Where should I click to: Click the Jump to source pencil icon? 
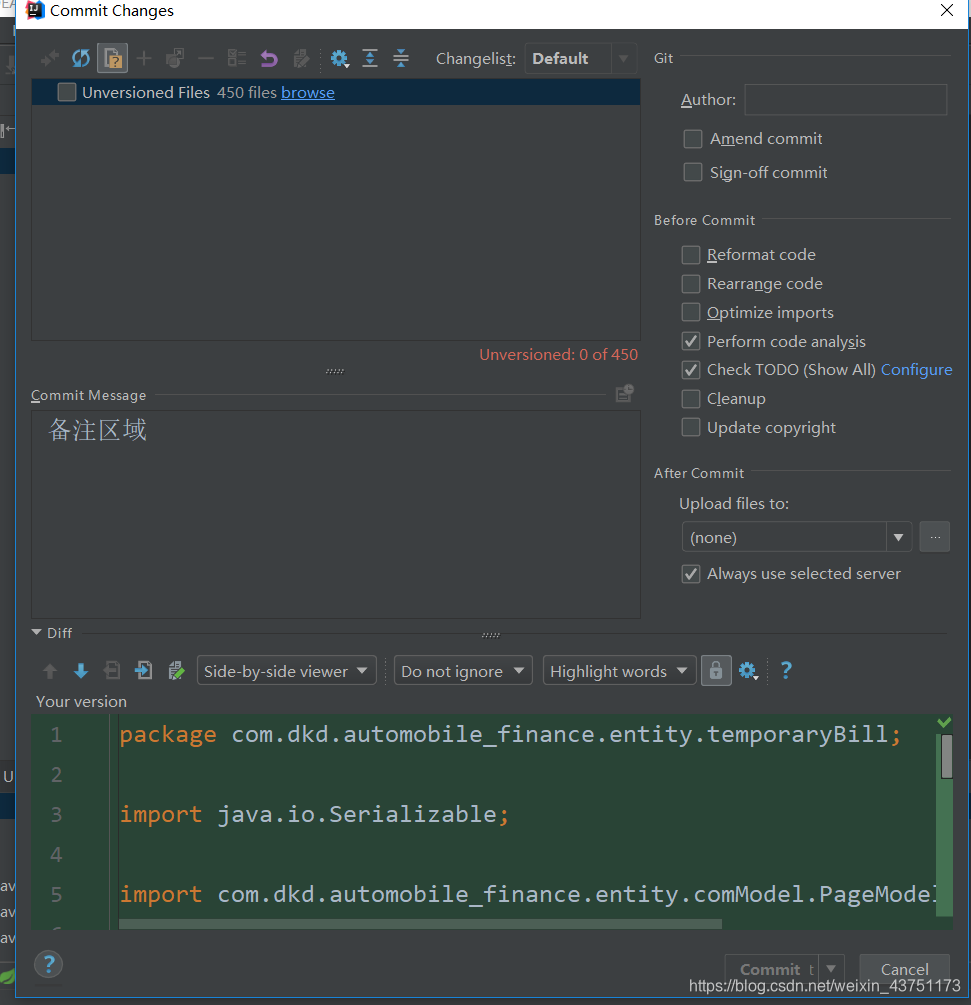coord(301,59)
